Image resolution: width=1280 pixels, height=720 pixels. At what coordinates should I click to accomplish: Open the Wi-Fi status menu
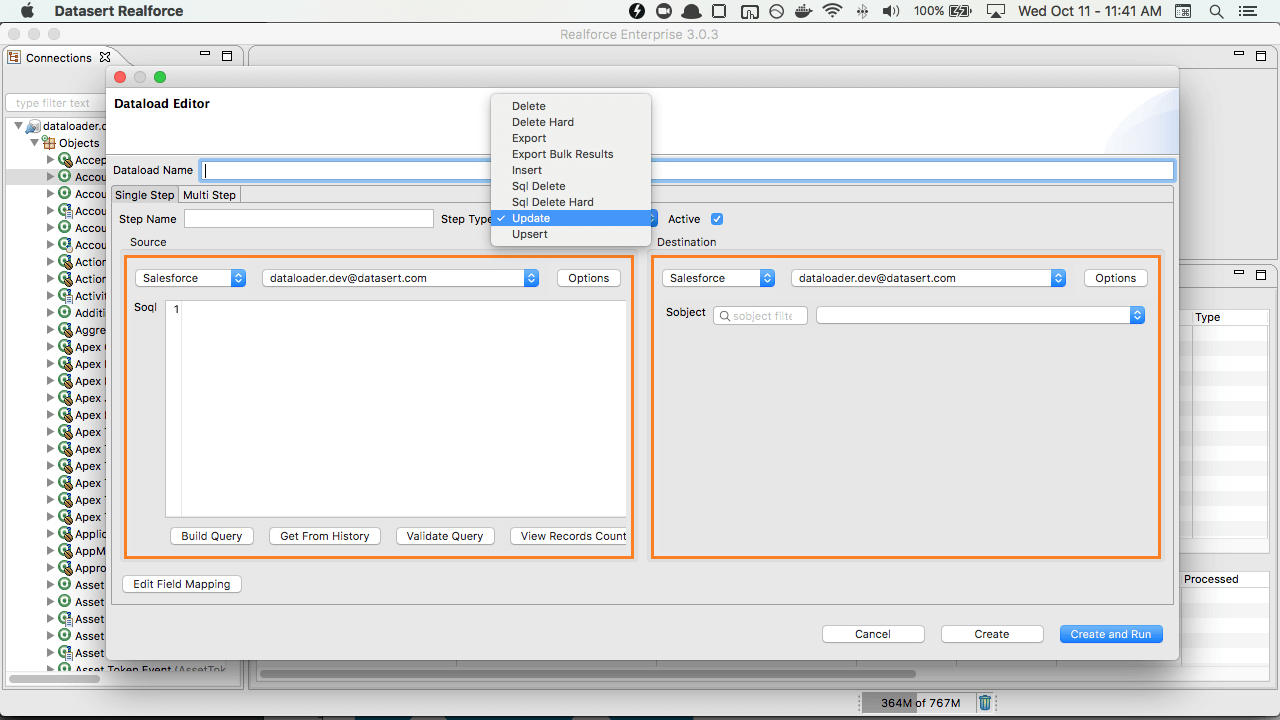coord(832,11)
